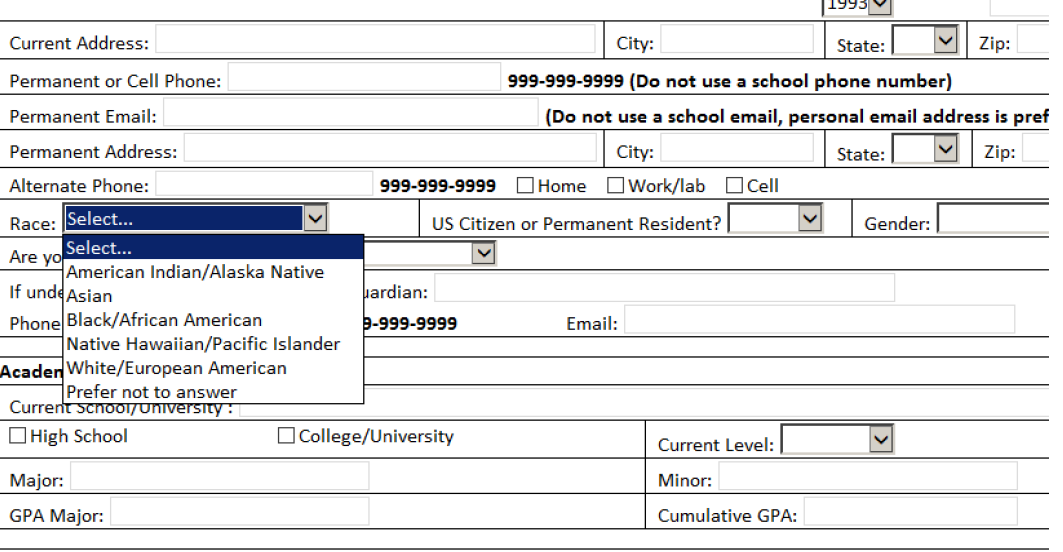
Task: Click the Cumulative GPA input field
Action: (x=910, y=514)
